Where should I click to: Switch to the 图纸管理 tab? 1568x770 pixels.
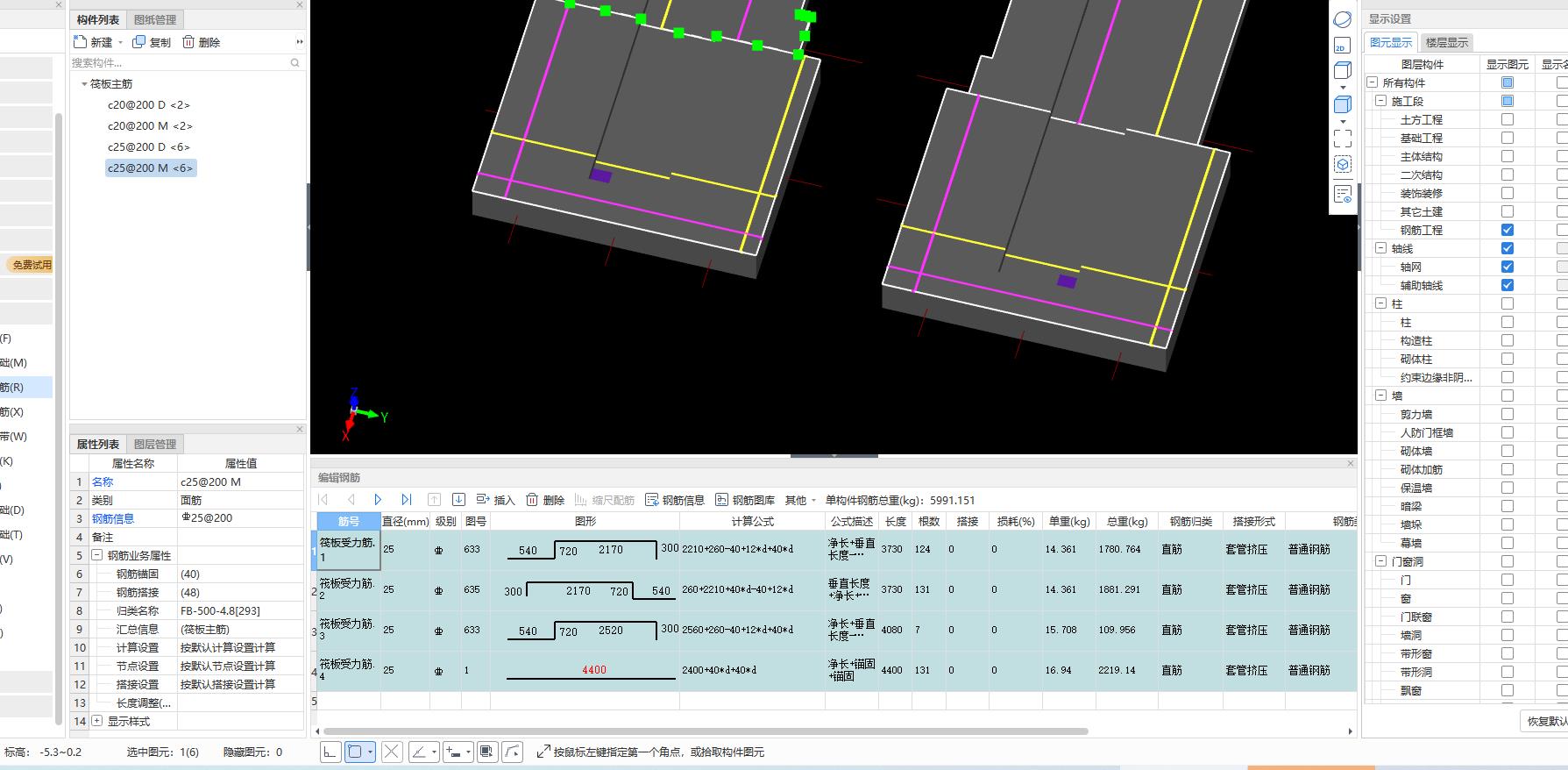pyautogui.click(x=155, y=19)
